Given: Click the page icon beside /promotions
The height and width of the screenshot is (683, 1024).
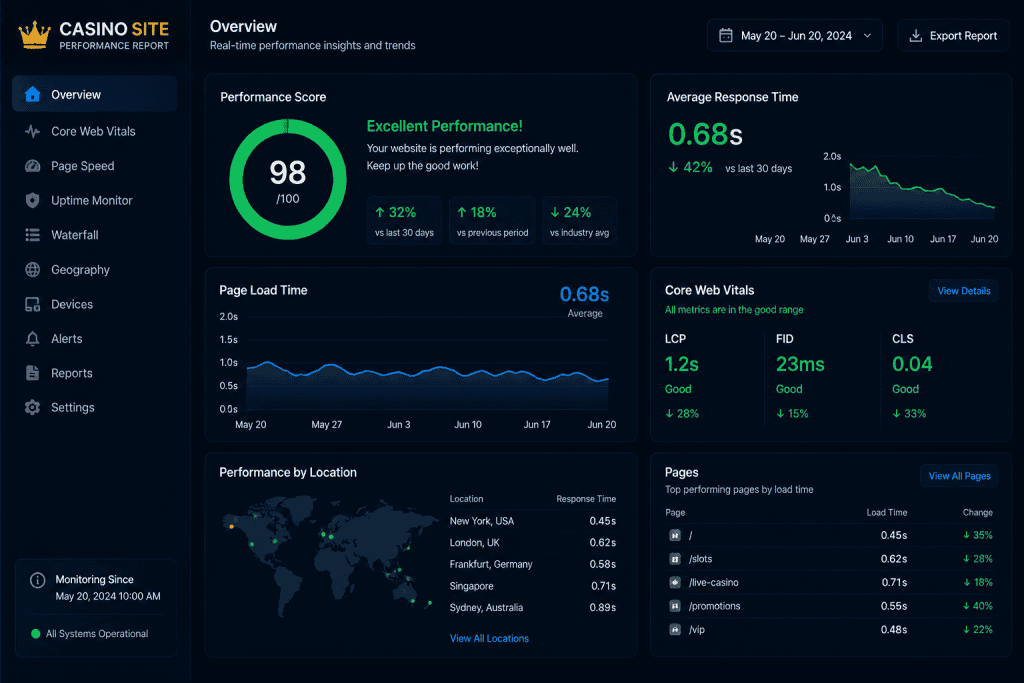Looking at the screenshot, I should tap(675, 606).
